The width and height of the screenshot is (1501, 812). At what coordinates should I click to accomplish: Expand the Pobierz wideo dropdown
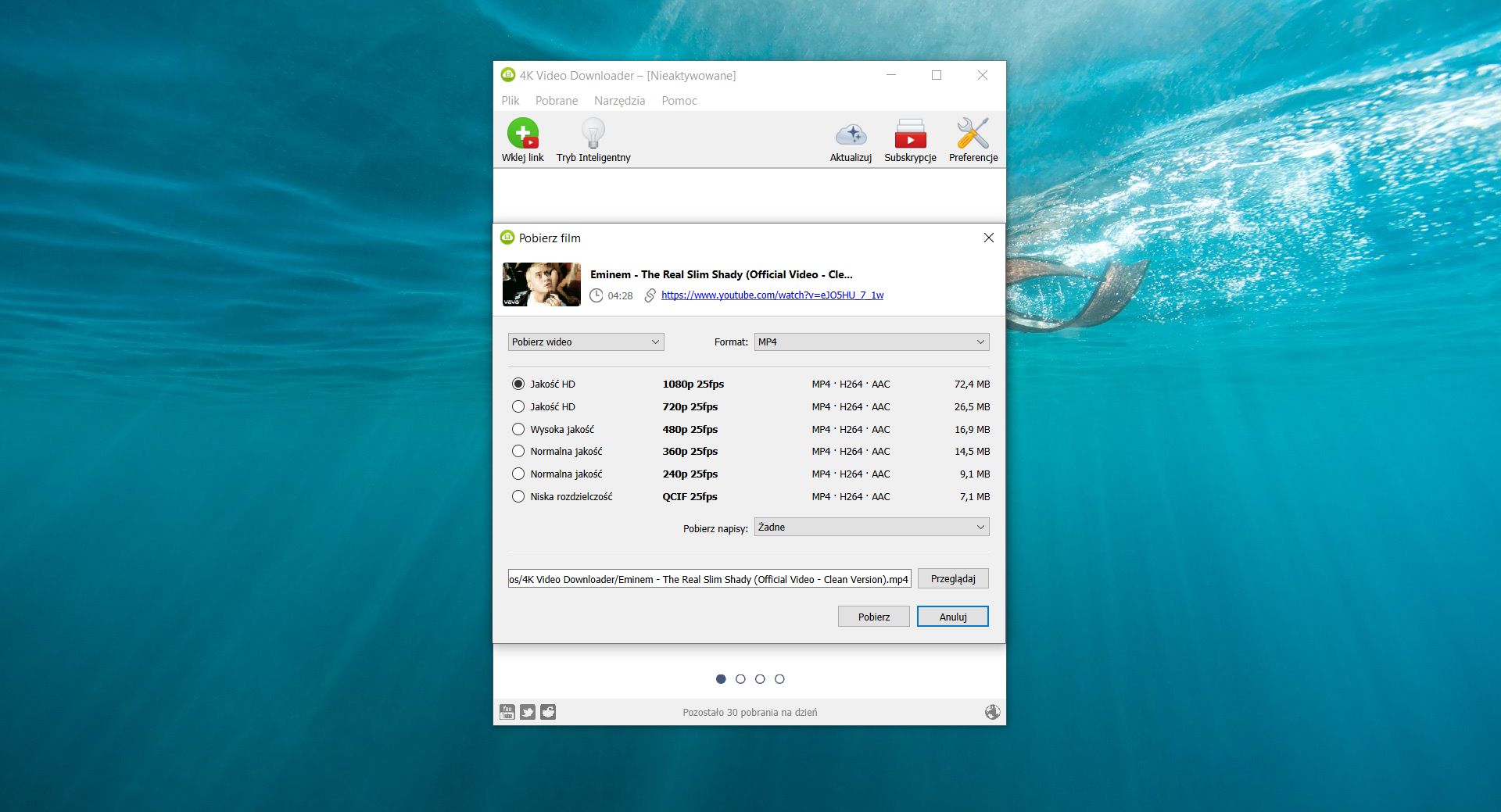pyautogui.click(x=585, y=342)
